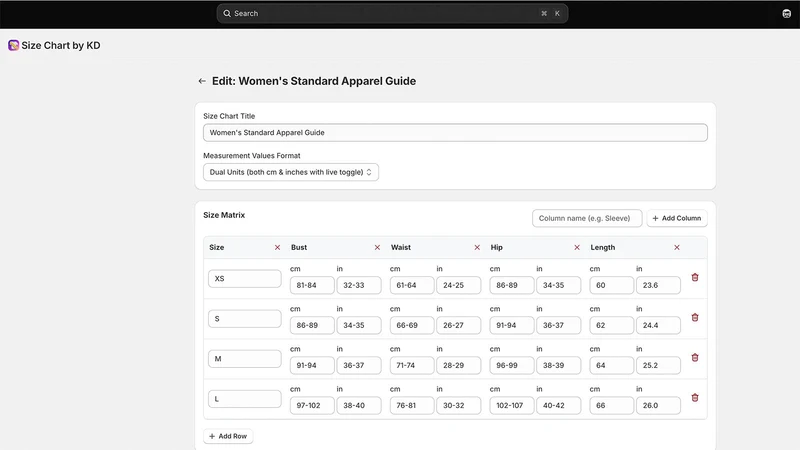Click the back arrow beside Edit title

click(x=202, y=81)
